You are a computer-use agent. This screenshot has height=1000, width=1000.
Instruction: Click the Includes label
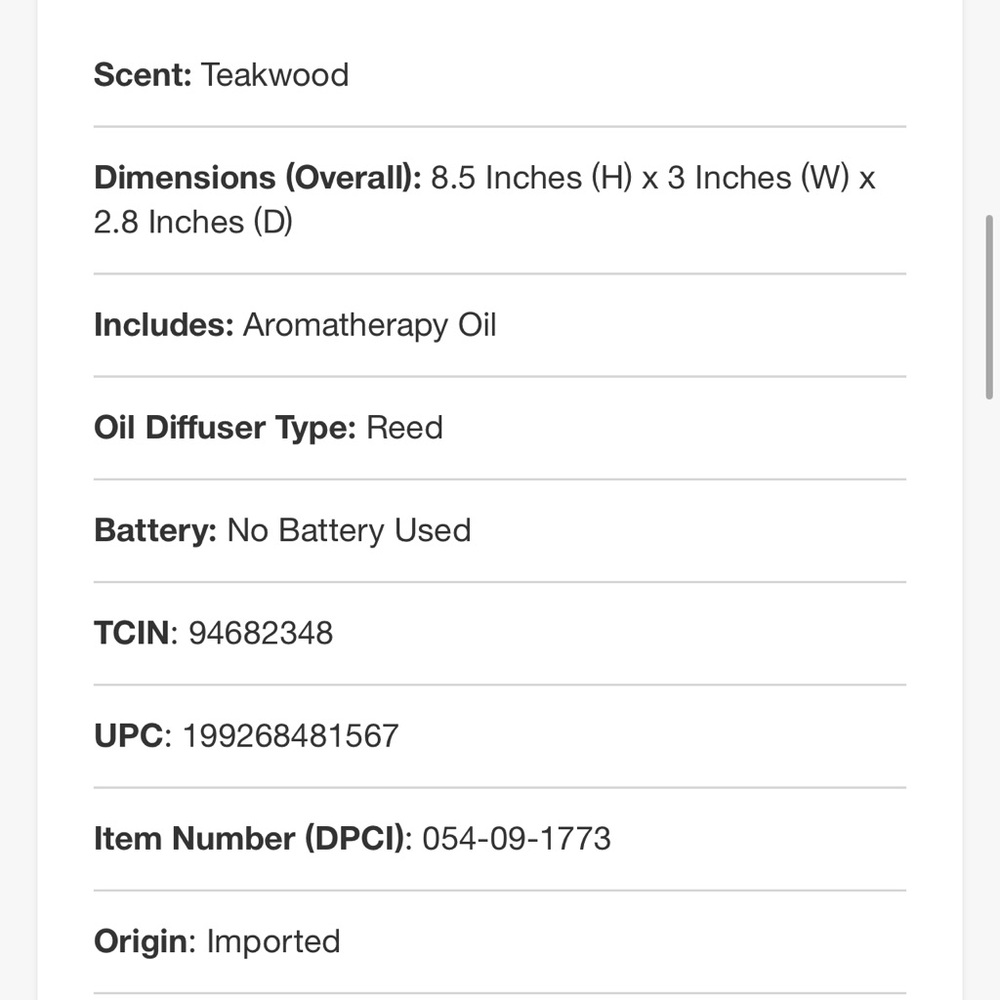click(164, 325)
